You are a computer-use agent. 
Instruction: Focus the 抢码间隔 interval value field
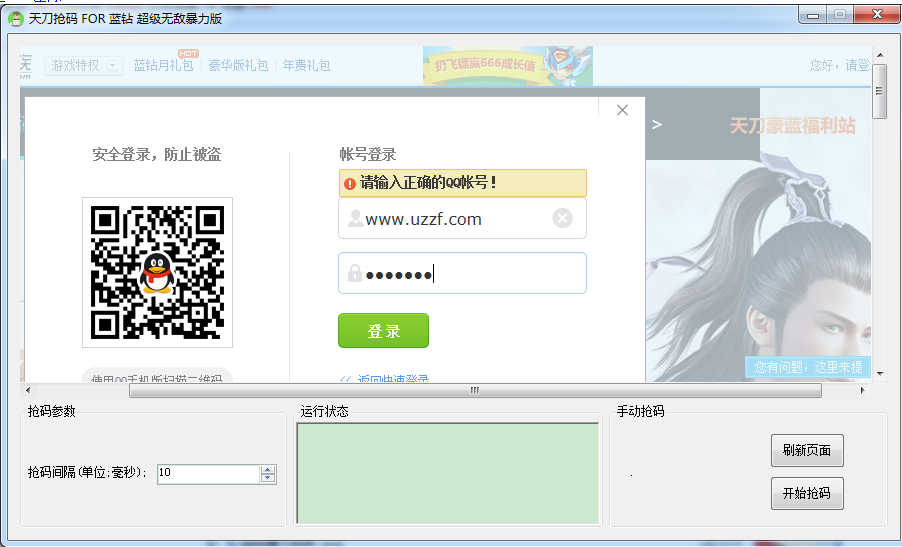coord(209,473)
